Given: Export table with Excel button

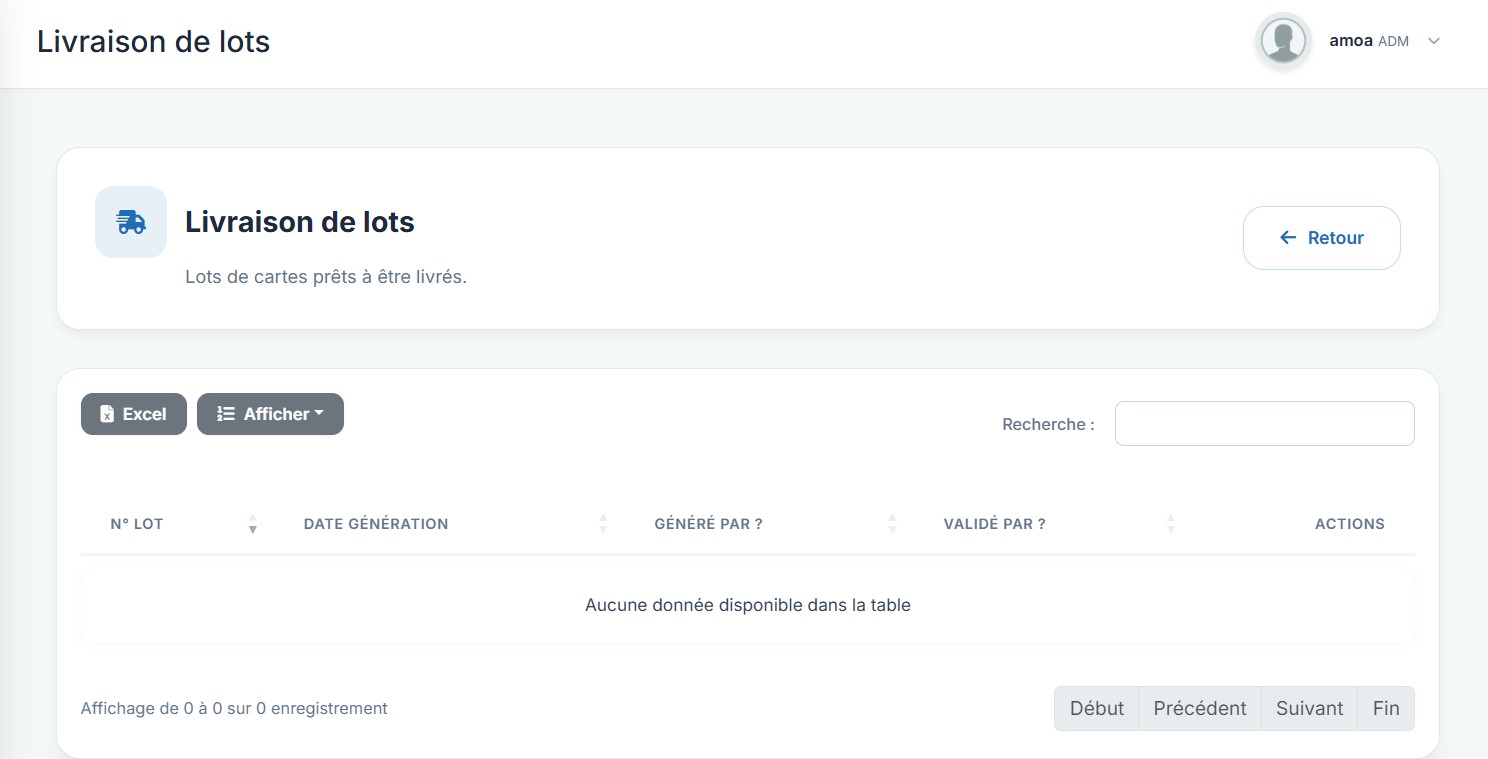Looking at the screenshot, I should point(134,414).
